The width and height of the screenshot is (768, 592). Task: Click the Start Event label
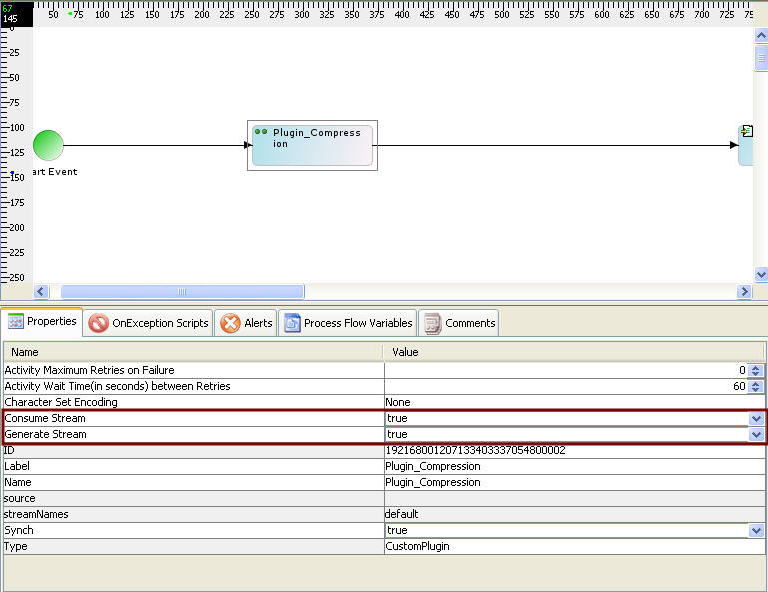[55, 172]
